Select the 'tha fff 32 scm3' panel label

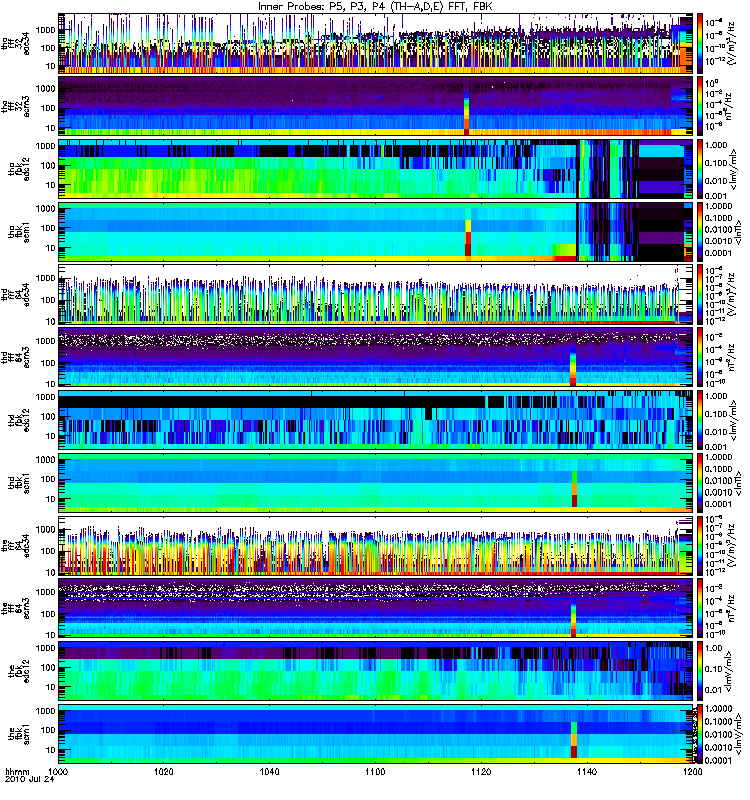coord(16,107)
